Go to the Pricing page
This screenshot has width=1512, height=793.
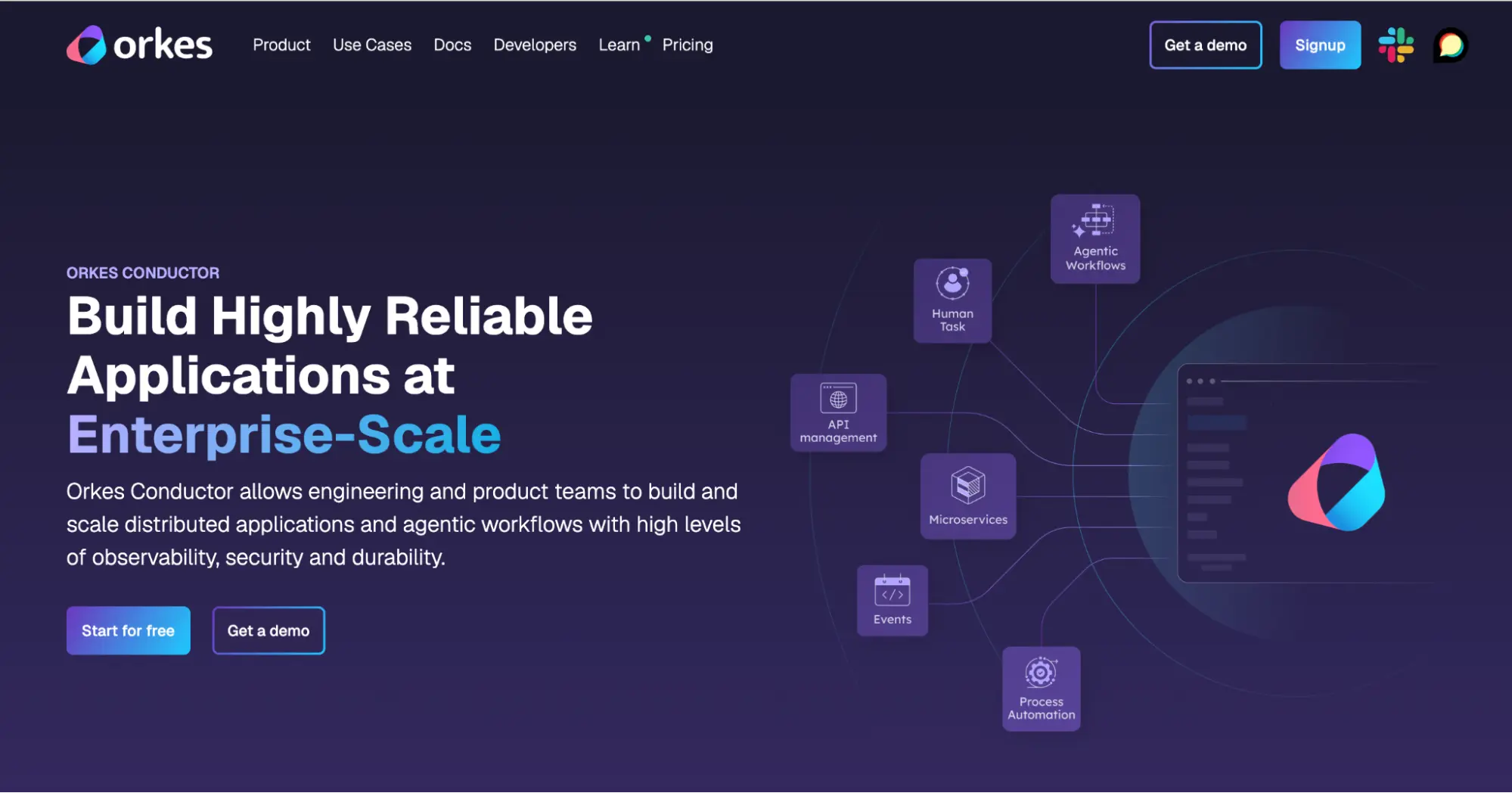[x=688, y=45]
